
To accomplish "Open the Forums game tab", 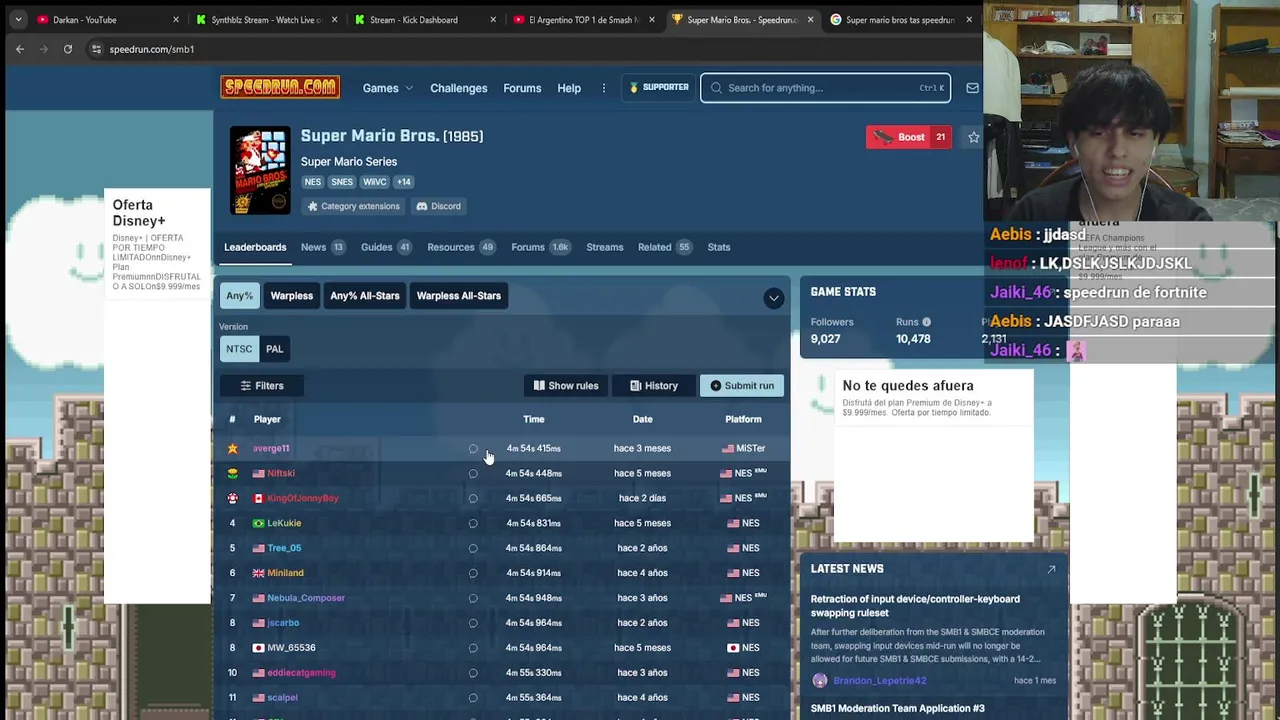I will tap(540, 247).
